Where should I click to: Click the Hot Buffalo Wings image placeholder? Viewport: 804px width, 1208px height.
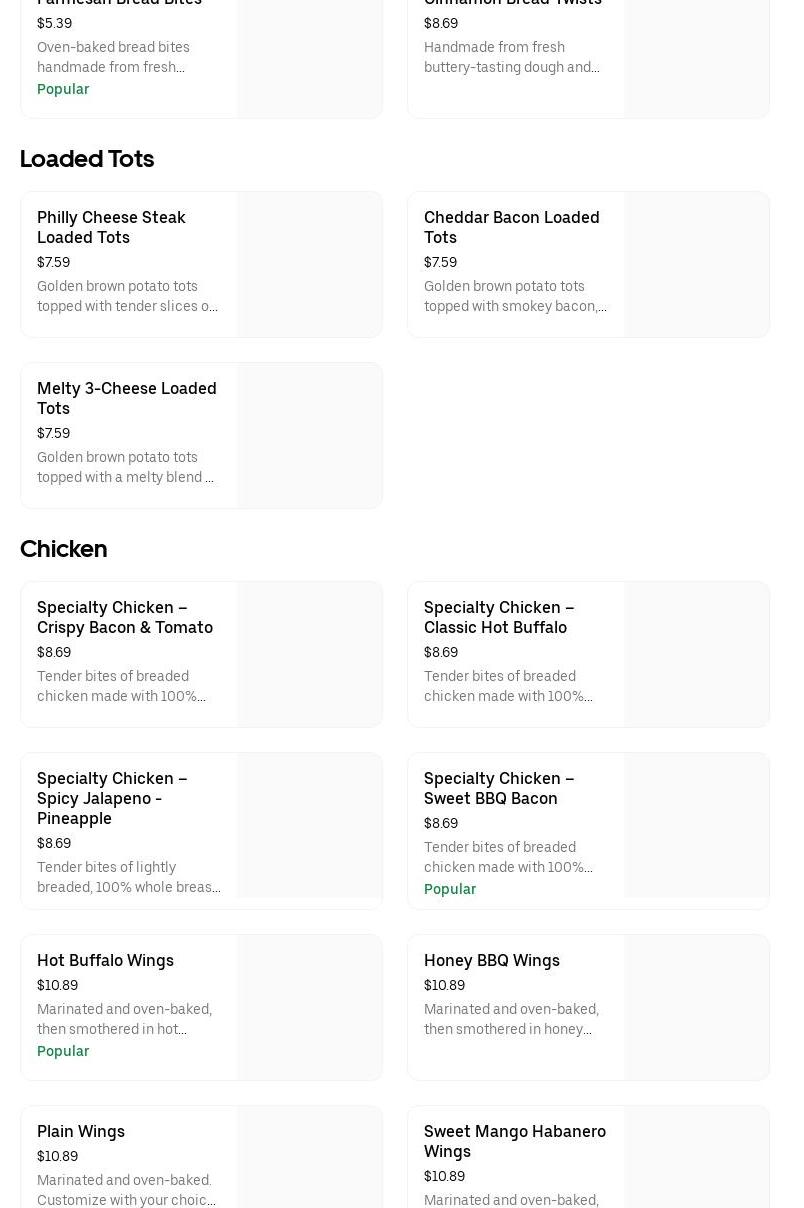pos(309,1007)
